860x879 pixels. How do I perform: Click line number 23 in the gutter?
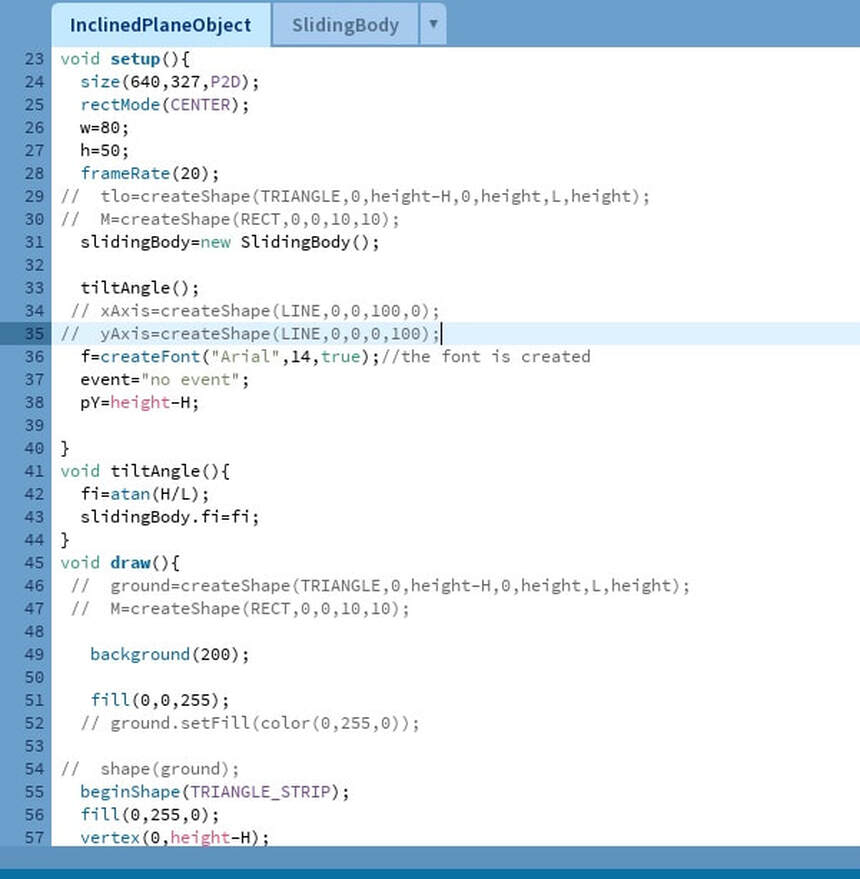click(34, 59)
